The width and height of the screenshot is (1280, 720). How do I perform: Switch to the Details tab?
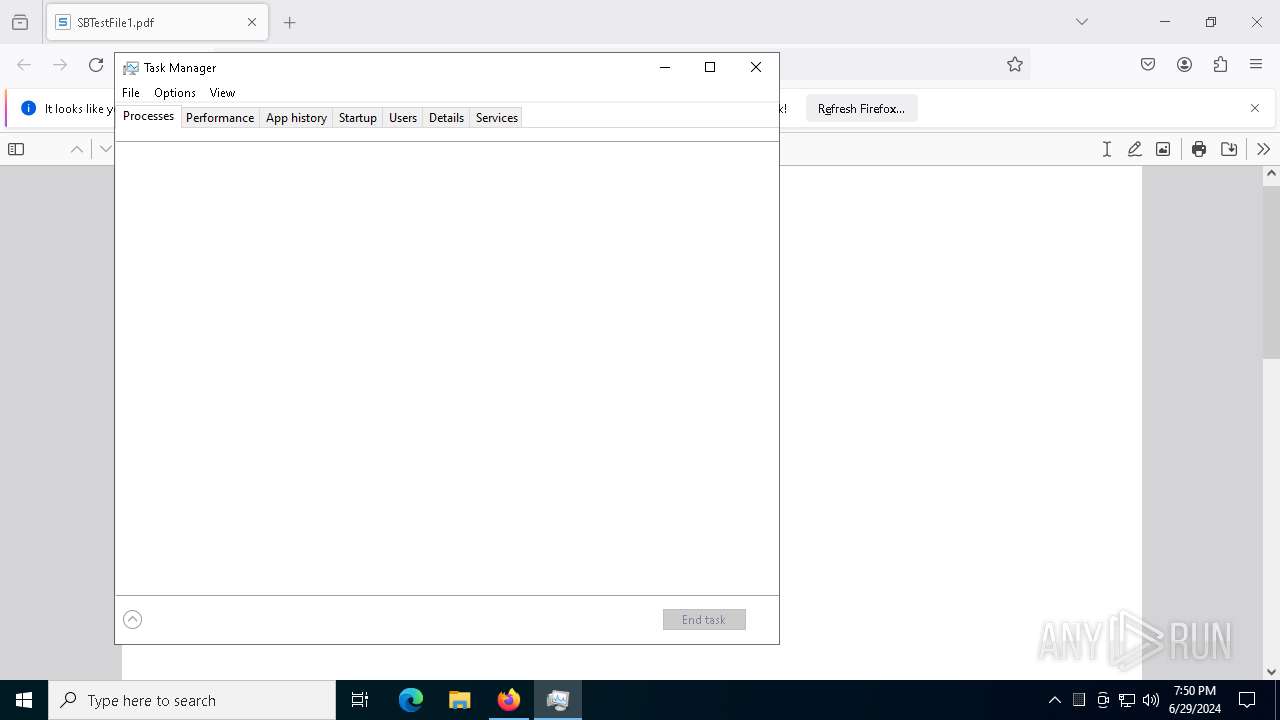pyautogui.click(x=446, y=118)
